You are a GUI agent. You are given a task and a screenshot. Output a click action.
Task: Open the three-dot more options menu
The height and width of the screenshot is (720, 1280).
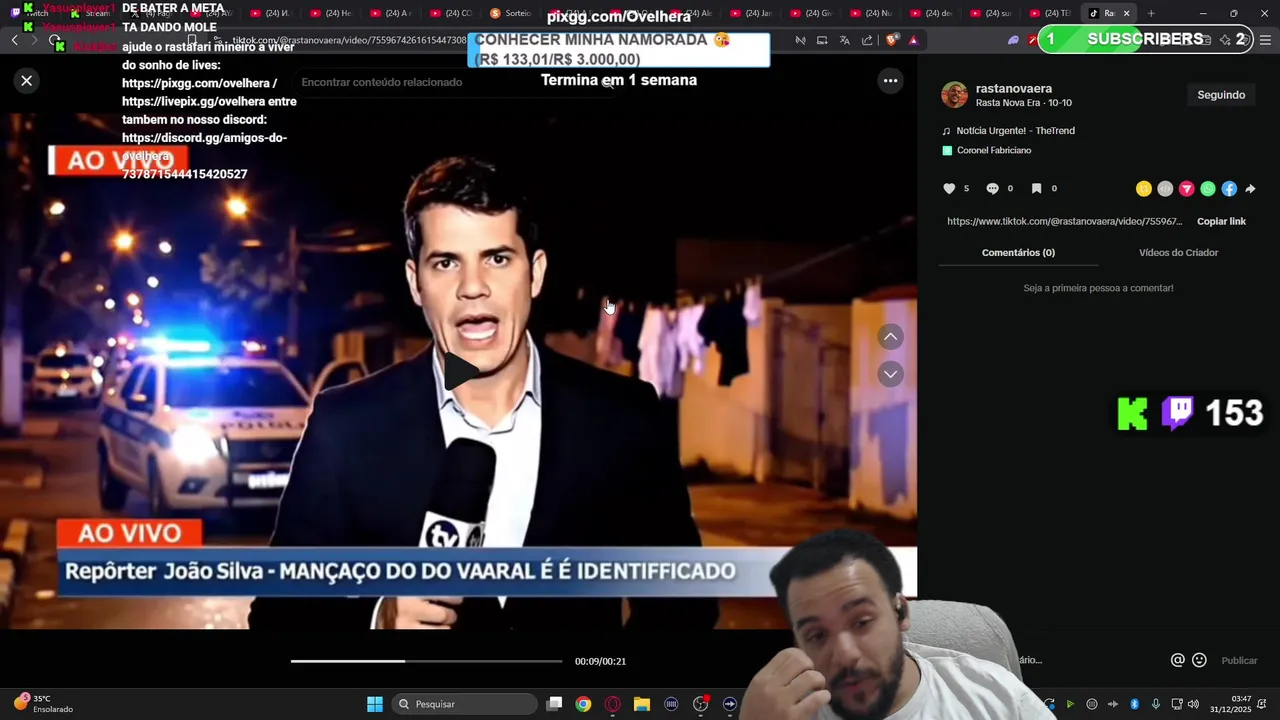890,81
